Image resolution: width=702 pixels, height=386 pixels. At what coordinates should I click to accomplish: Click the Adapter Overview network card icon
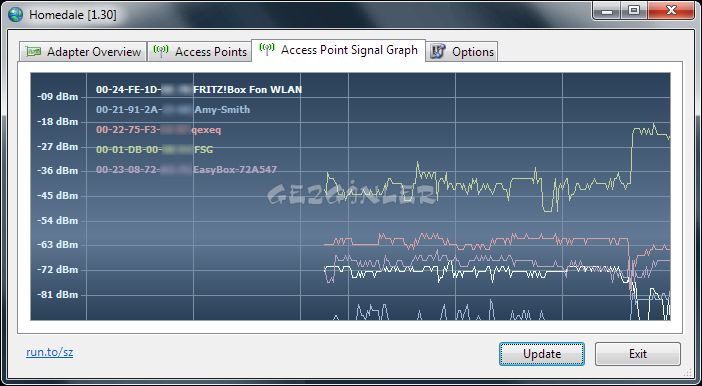tap(33, 51)
